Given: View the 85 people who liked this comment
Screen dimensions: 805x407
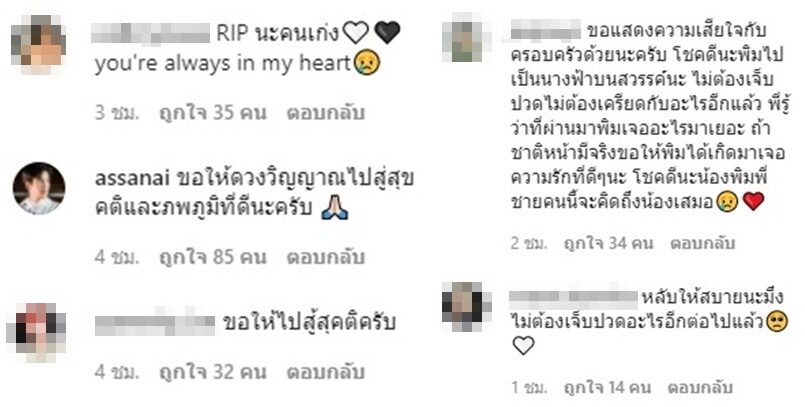Looking at the screenshot, I should click(x=213, y=257).
